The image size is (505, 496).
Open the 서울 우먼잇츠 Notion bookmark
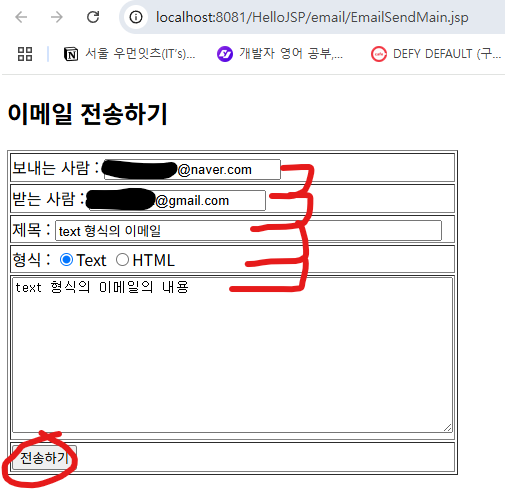[129, 54]
